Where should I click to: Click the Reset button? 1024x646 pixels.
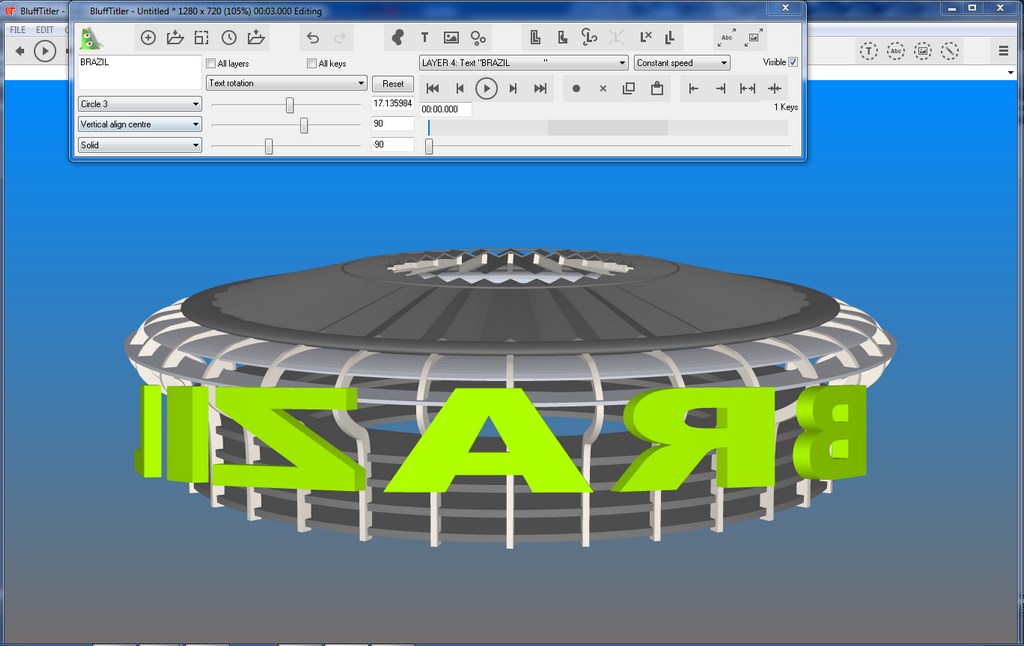pyautogui.click(x=392, y=84)
